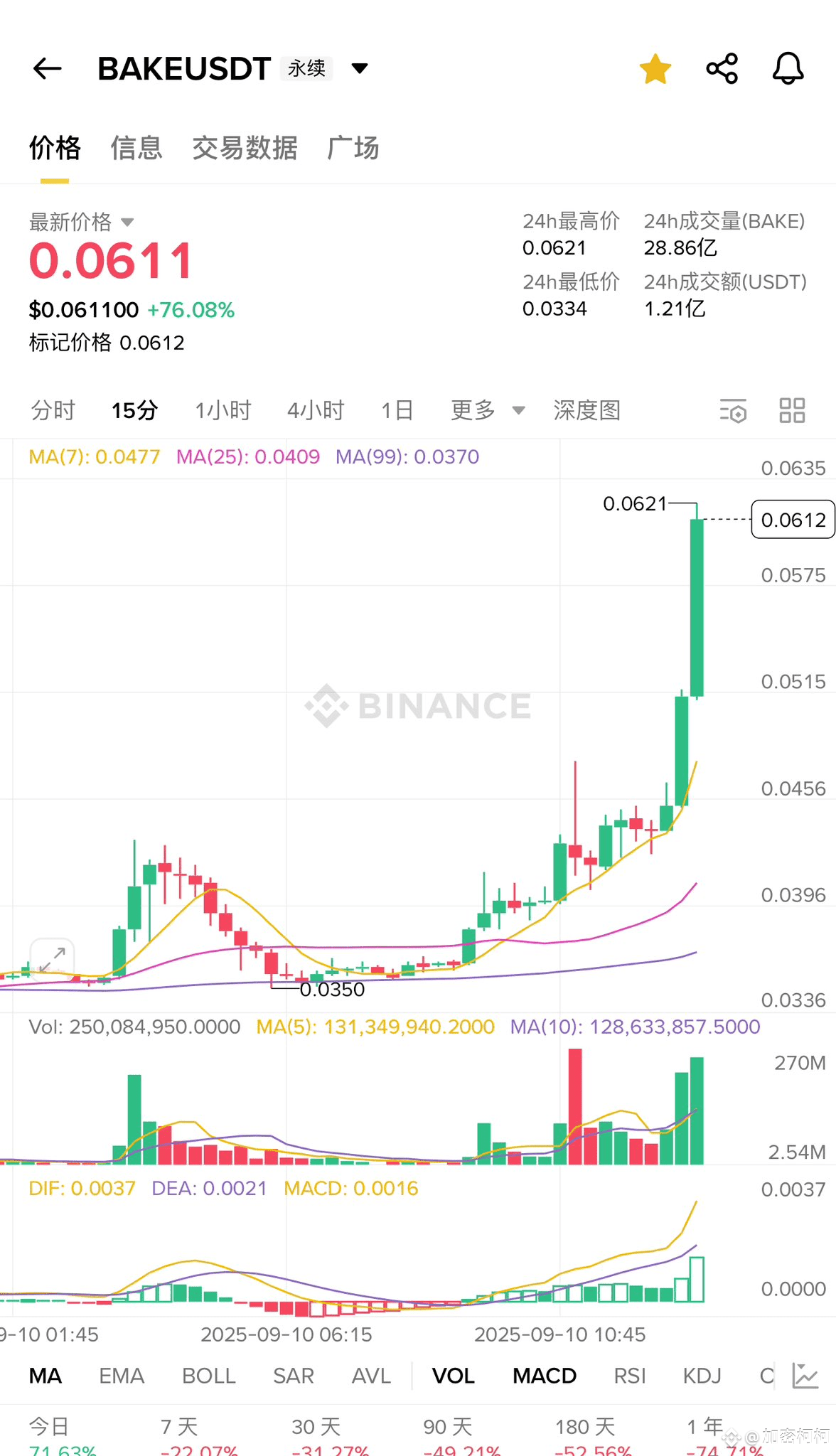The width and height of the screenshot is (836, 1456).
Task: Select the 1小时 chart interval
Action: pyautogui.click(x=223, y=410)
